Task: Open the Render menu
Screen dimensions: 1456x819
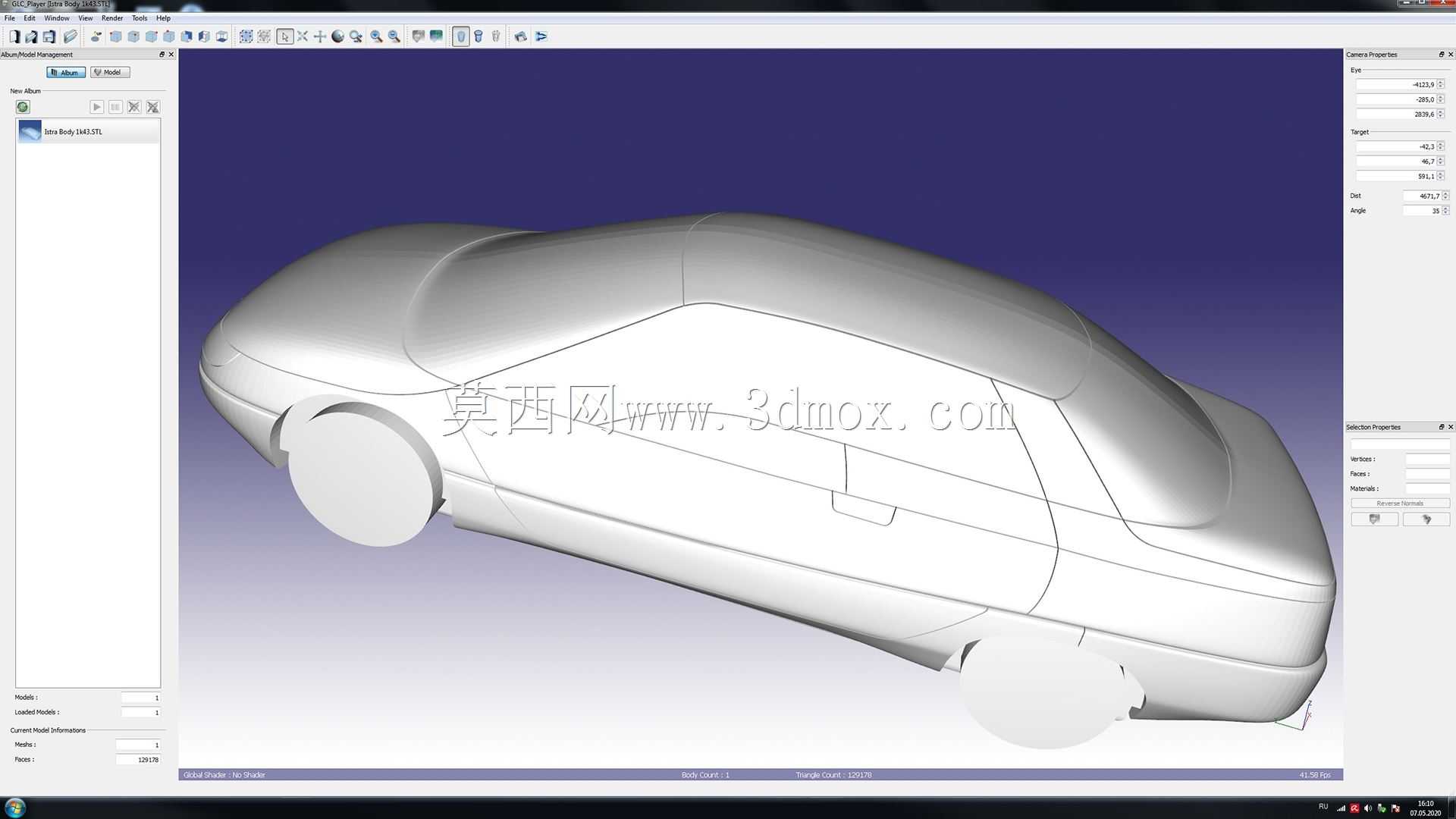Action: [x=112, y=18]
